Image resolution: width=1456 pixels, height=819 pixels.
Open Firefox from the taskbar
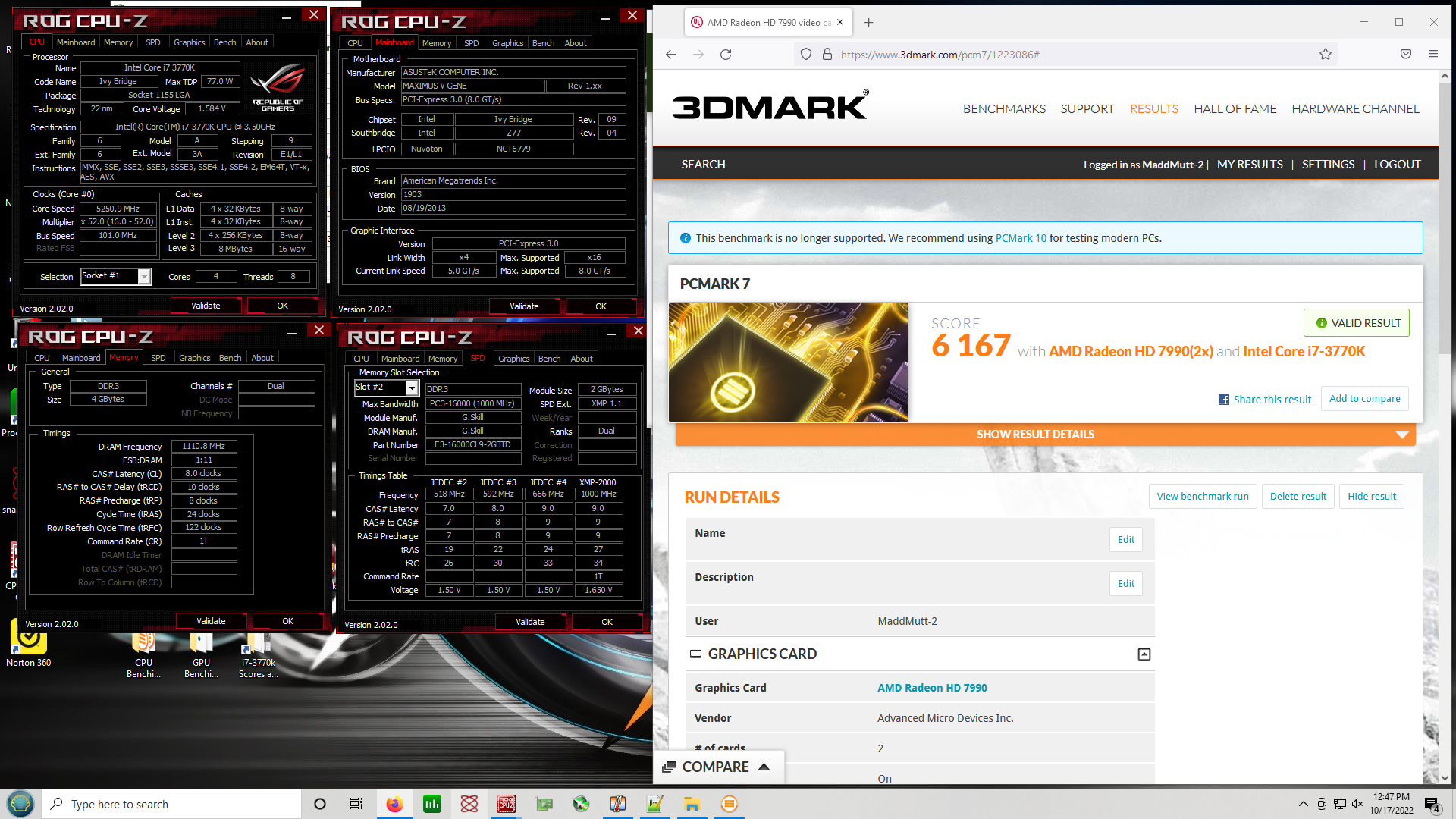[x=394, y=804]
